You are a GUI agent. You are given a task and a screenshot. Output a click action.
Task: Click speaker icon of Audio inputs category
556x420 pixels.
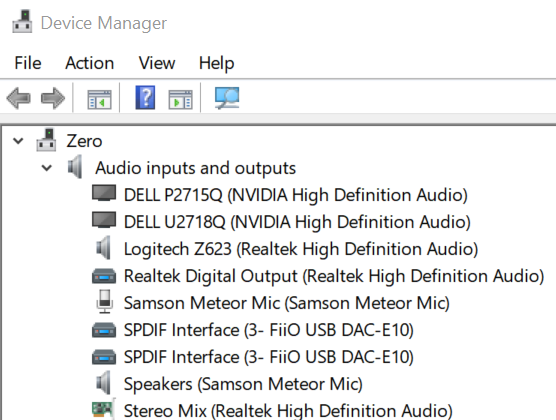[x=75, y=167]
